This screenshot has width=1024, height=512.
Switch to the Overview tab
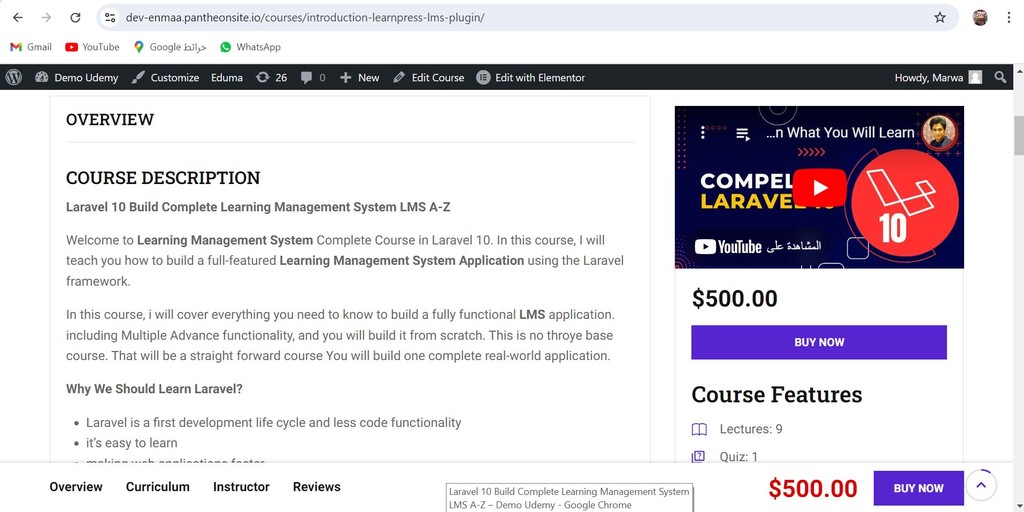coord(76,487)
